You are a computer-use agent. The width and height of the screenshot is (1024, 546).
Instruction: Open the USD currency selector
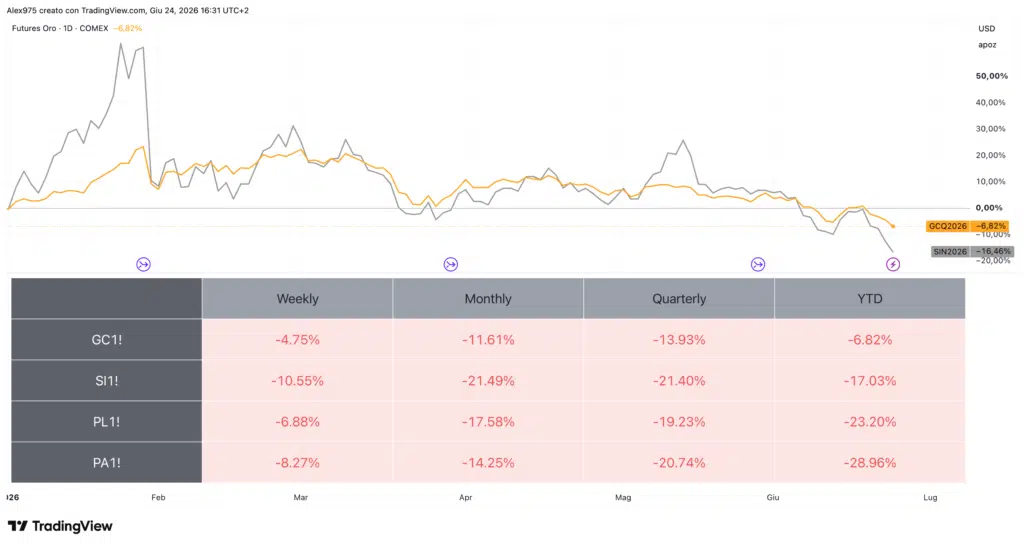[x=987, y=29]
